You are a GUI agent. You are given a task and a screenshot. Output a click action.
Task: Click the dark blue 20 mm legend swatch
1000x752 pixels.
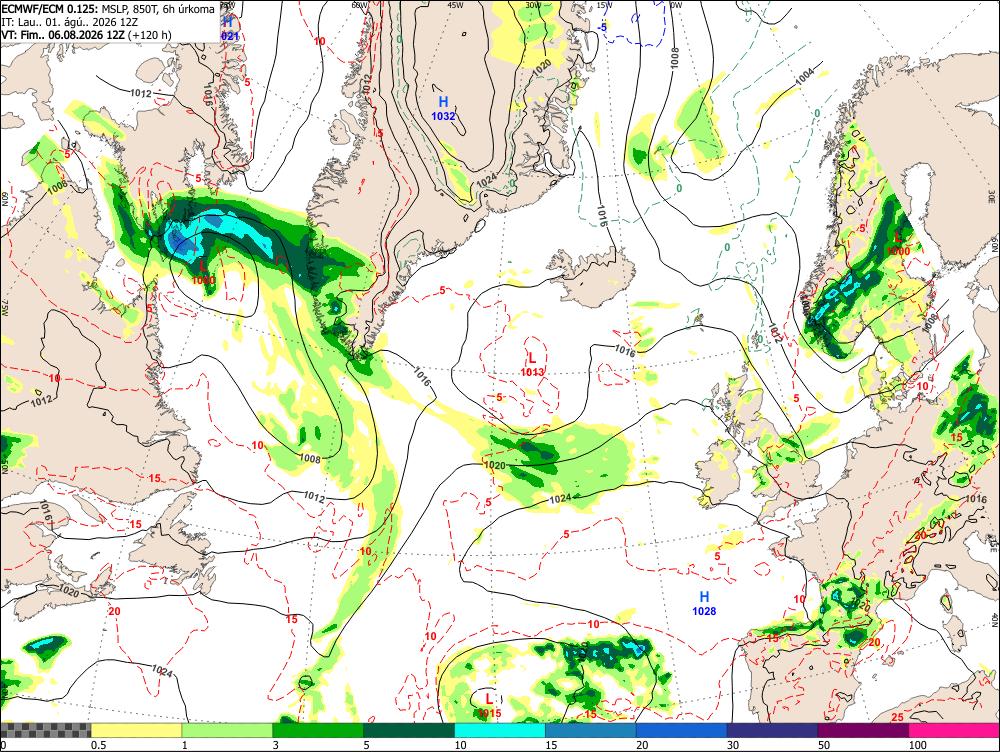pos(681,730)
